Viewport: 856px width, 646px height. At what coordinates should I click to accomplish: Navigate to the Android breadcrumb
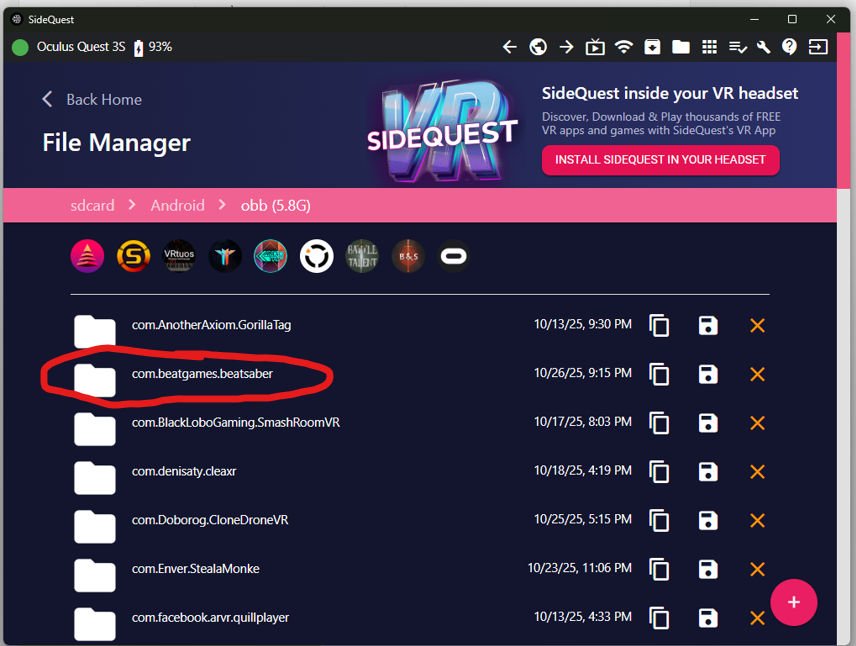point(177,205)
